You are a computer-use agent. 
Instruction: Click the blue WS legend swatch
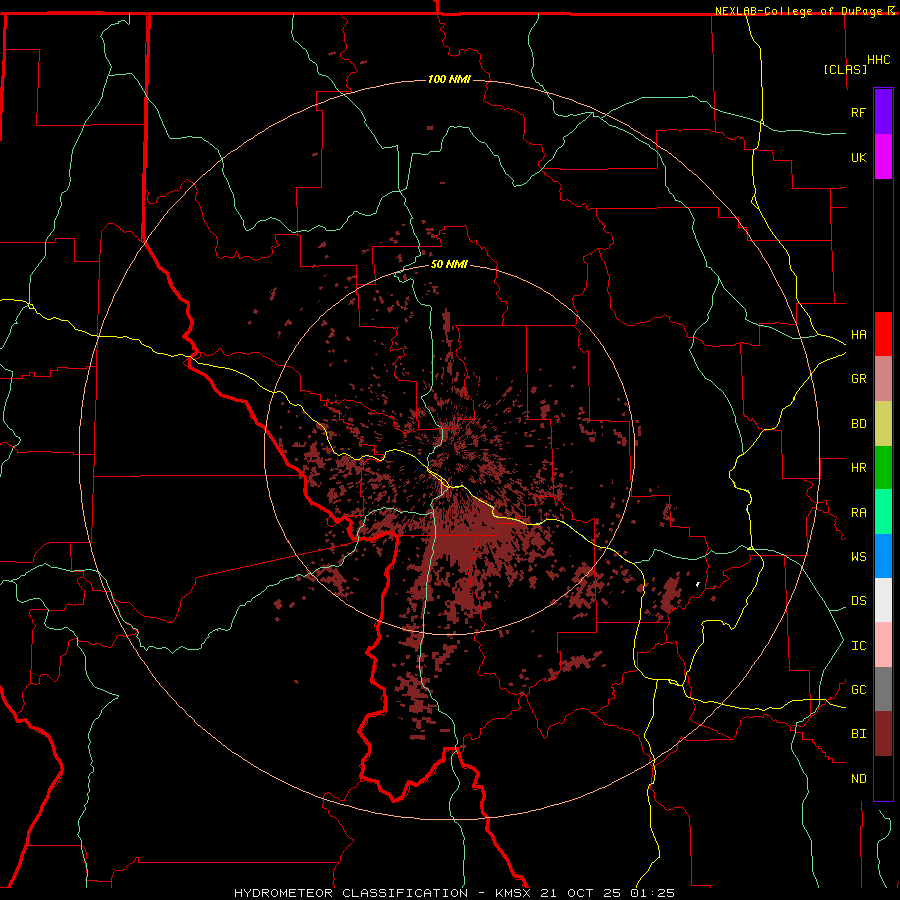883,556
